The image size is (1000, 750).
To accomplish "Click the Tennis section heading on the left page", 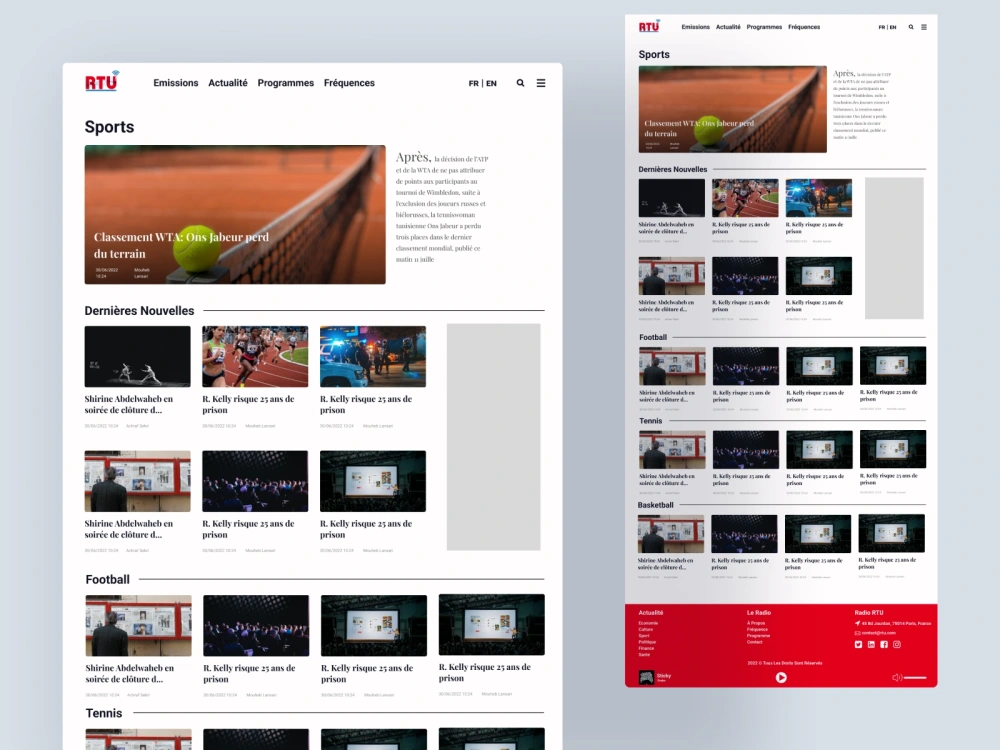I will click(104, 713).
